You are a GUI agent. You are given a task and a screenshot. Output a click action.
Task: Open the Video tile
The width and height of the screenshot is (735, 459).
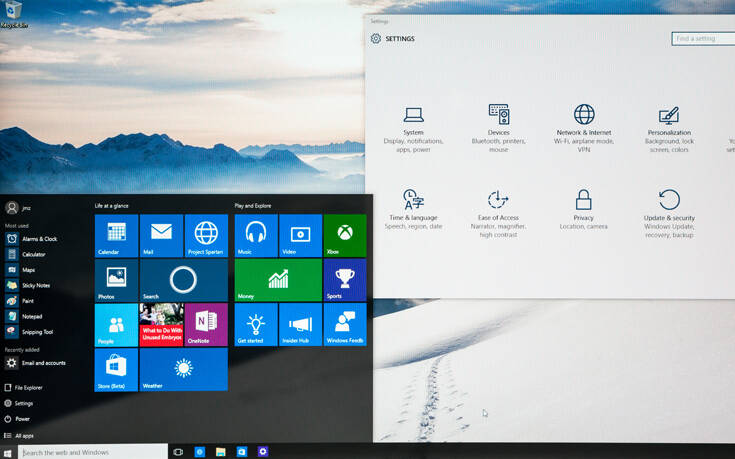(x=300, y=236)
